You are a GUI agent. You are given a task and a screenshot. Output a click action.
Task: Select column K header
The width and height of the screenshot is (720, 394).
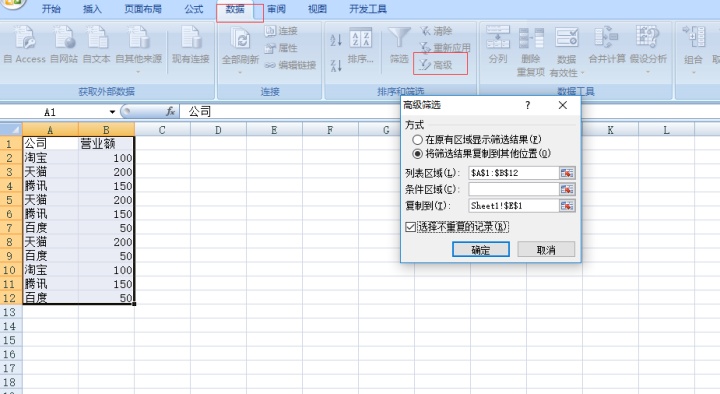coord(610,130)
